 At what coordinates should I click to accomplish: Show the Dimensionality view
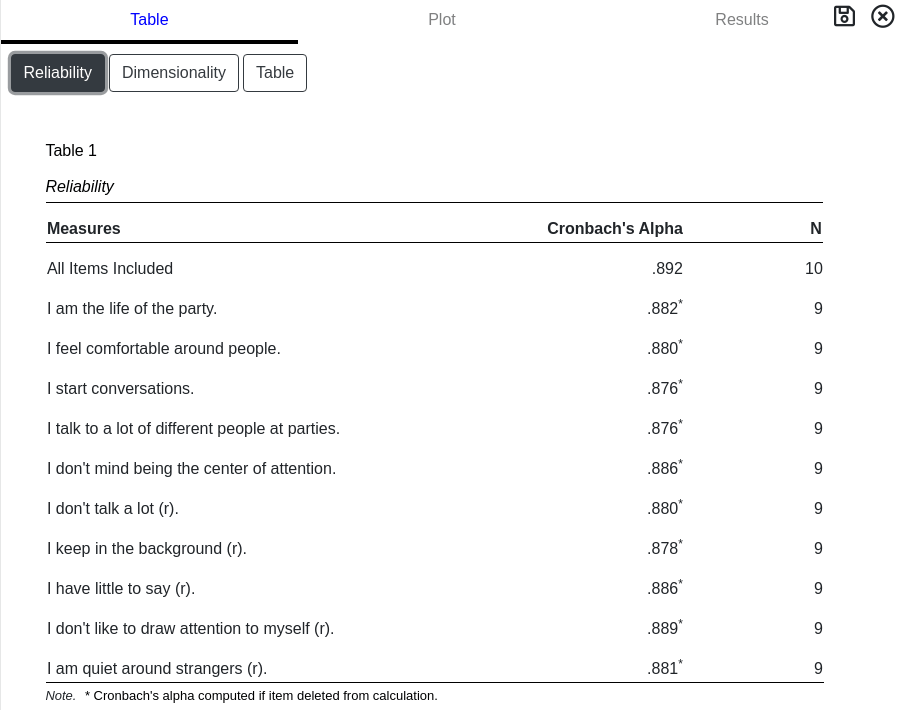click(x=174, y=73)
